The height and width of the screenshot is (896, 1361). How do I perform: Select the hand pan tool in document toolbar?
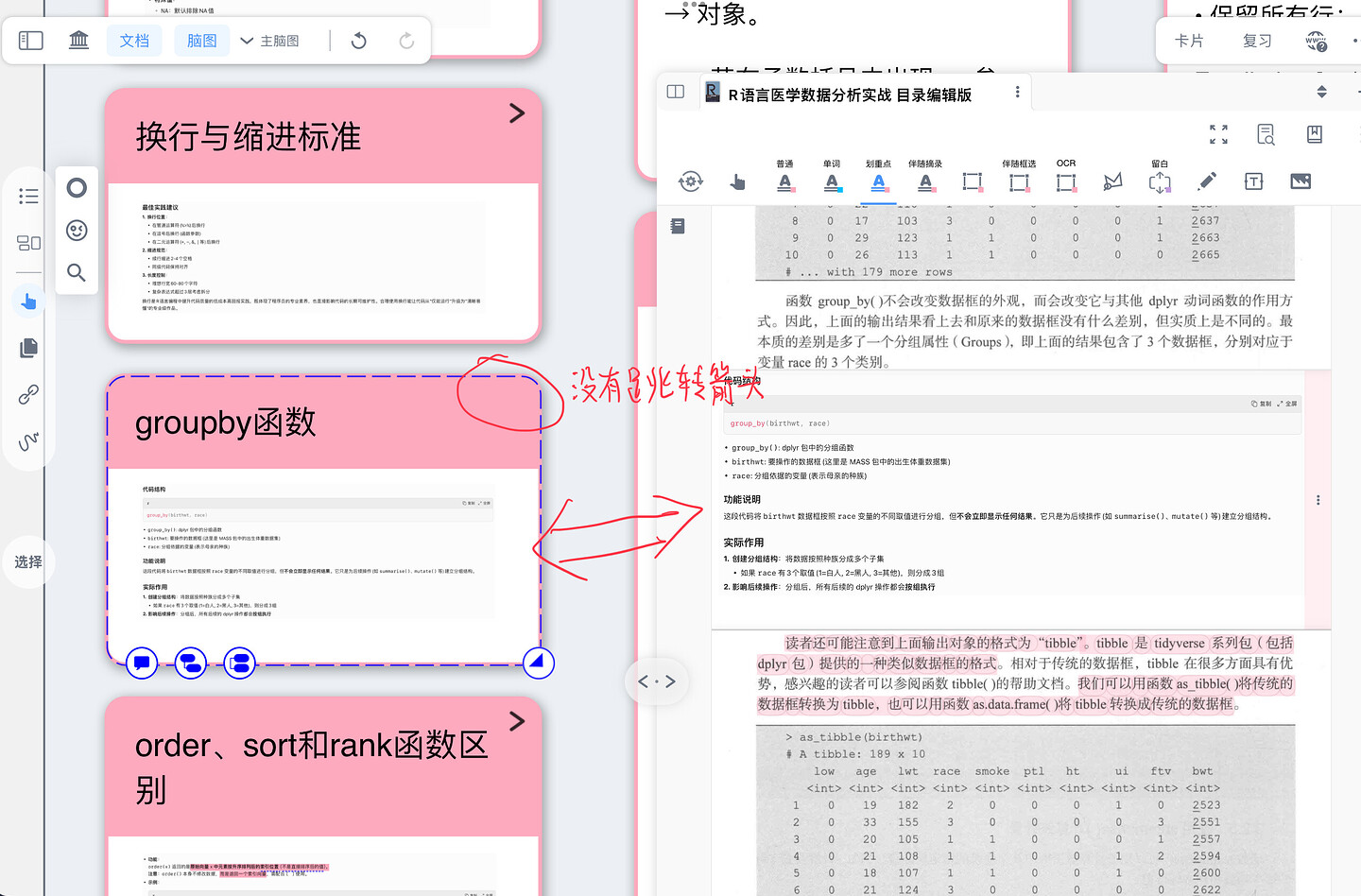(738, 181)
